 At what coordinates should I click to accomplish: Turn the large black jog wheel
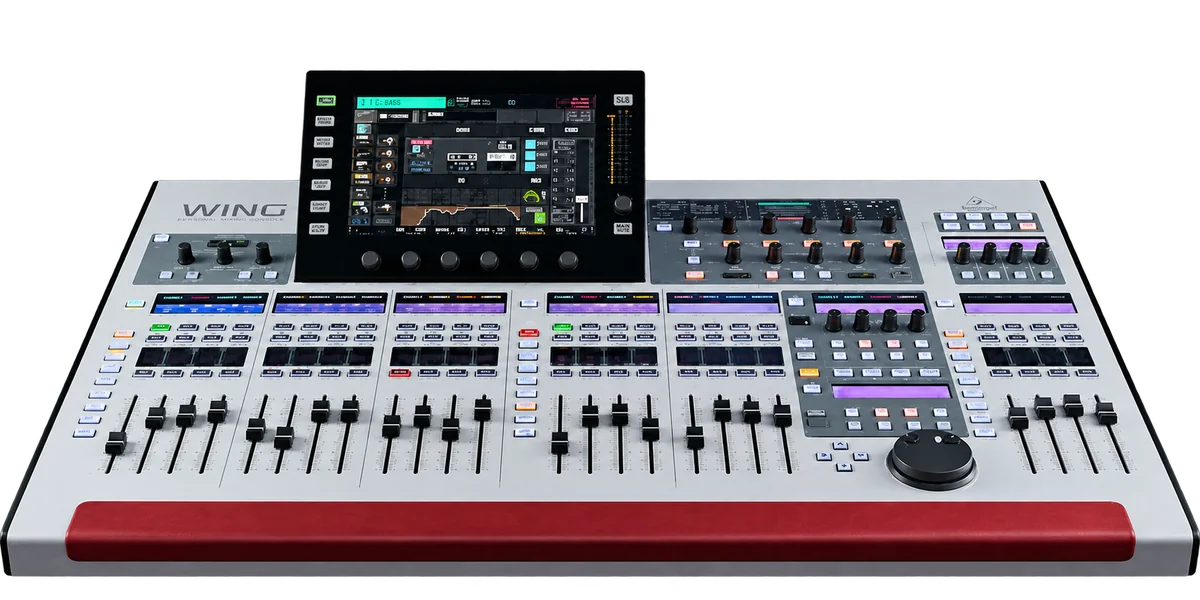(933, 458)
